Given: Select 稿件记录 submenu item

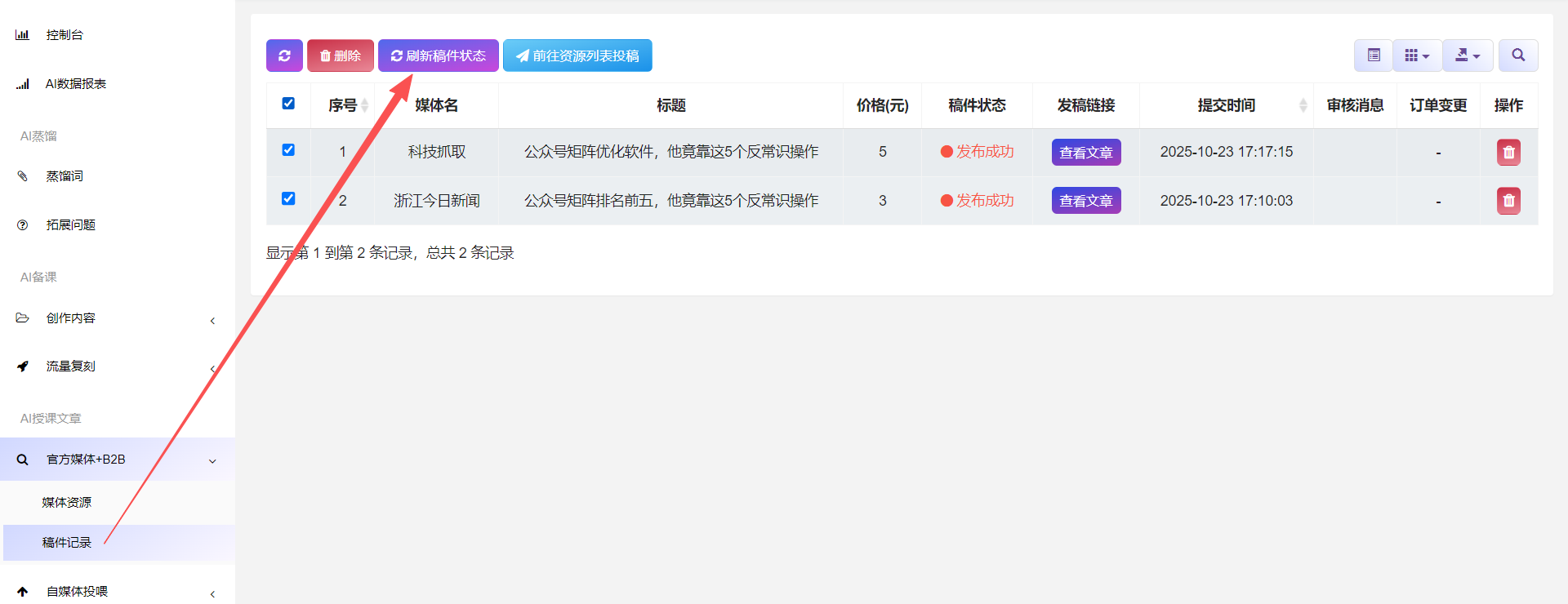Looking at the screenshot, I should pyautogui.click(x=67, y=543).
